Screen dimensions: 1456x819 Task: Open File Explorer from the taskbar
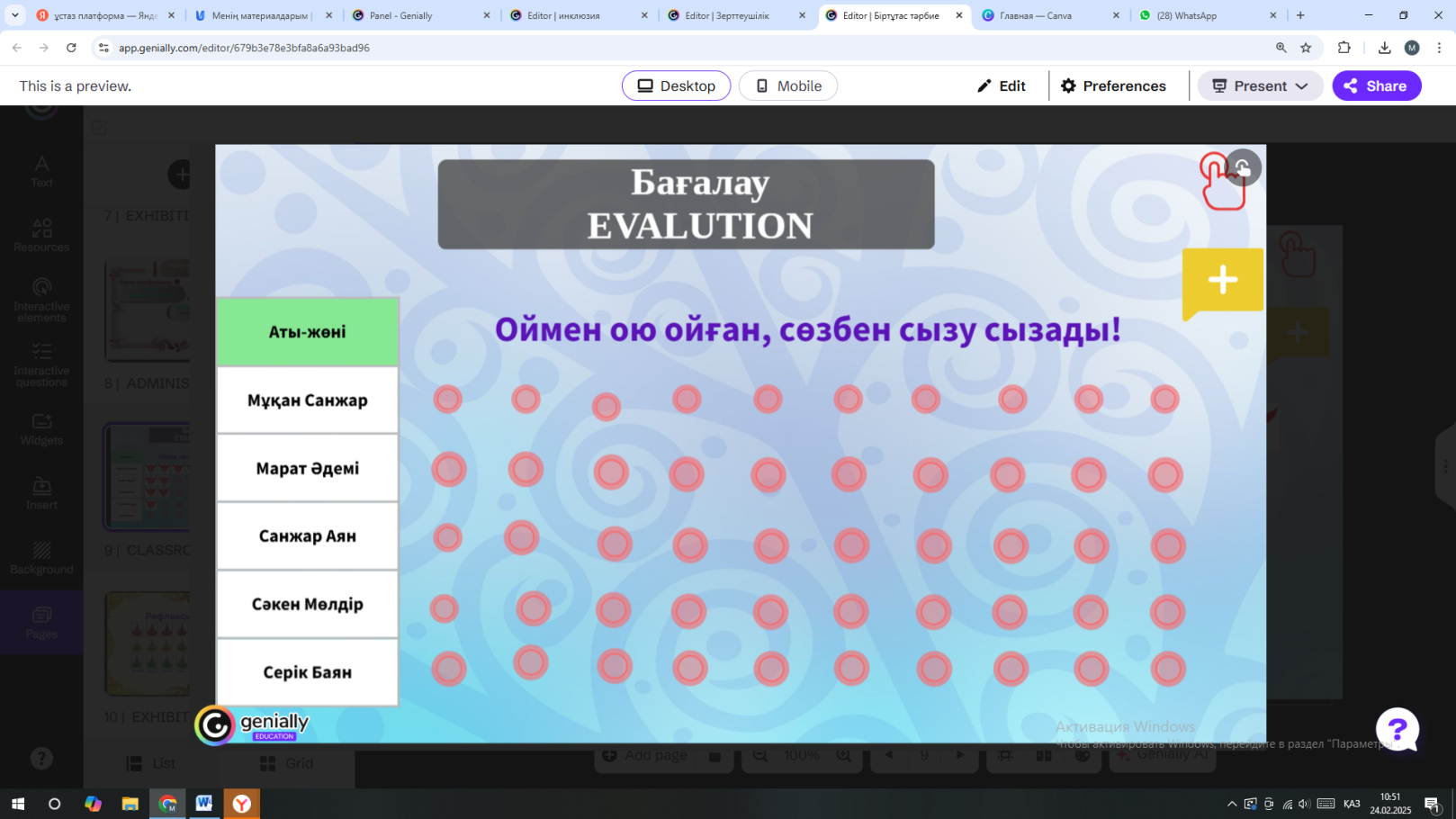(130, 804)
